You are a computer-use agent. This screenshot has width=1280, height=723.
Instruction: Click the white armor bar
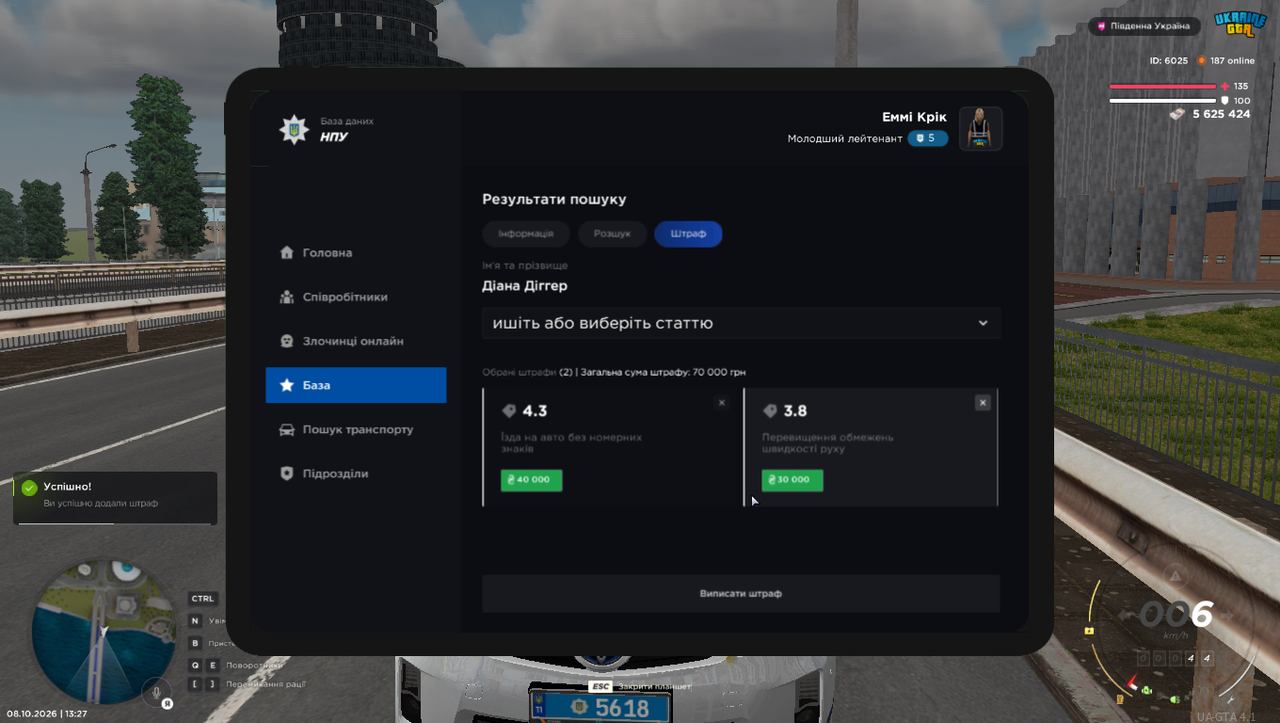click(1163, 100)
